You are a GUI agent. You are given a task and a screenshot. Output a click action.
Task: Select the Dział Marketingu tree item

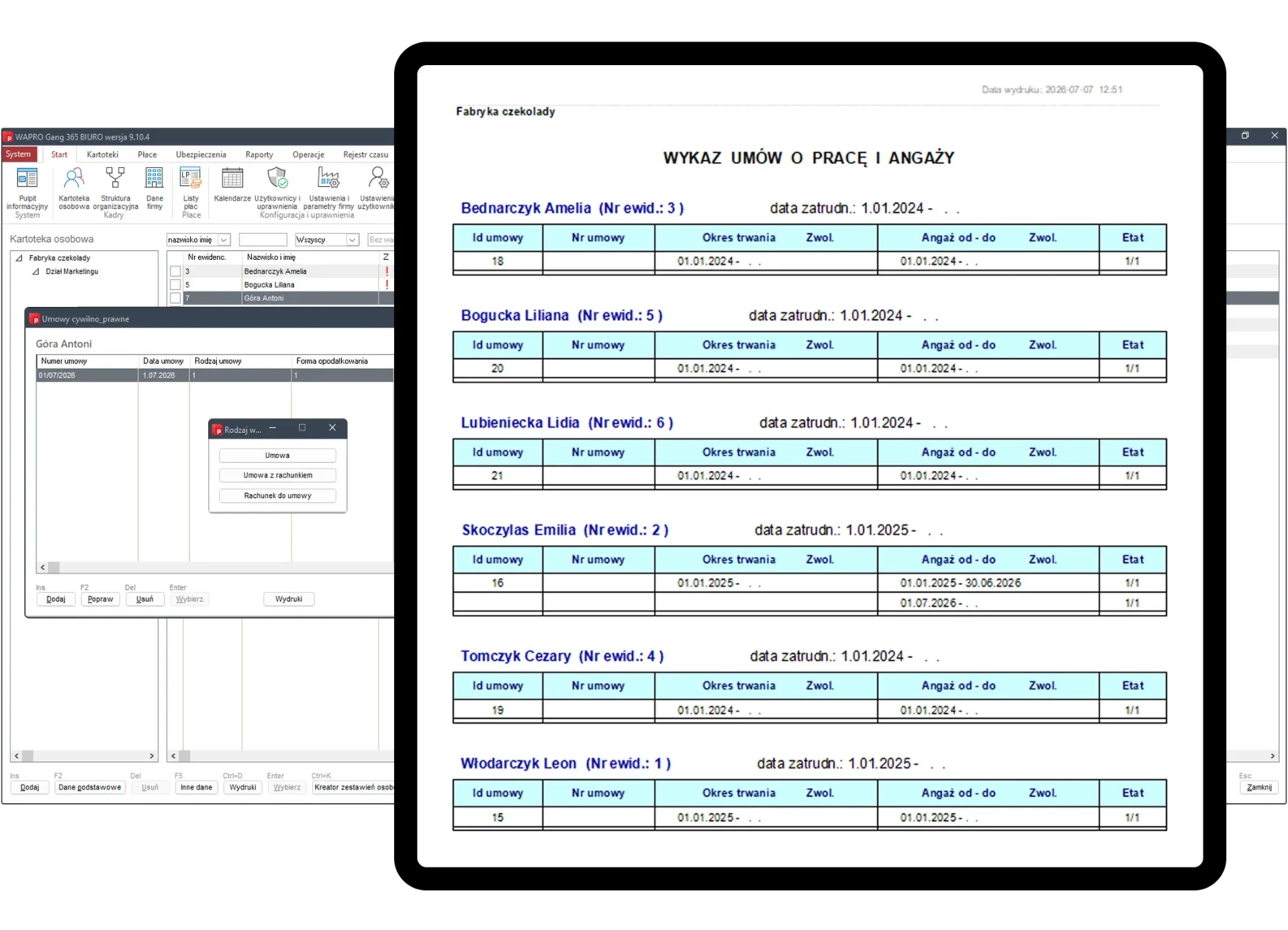pyautogui.click(x=71, y=272)
